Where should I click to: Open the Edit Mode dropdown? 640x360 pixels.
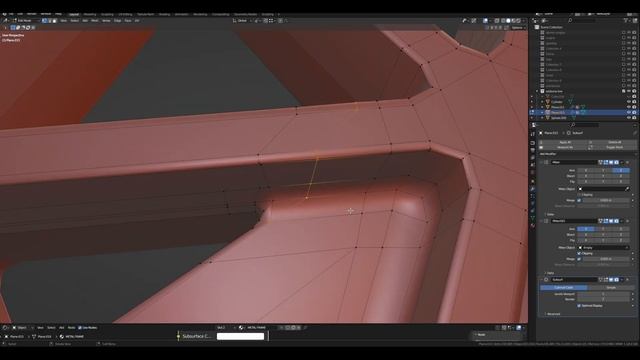click(26, 20)
